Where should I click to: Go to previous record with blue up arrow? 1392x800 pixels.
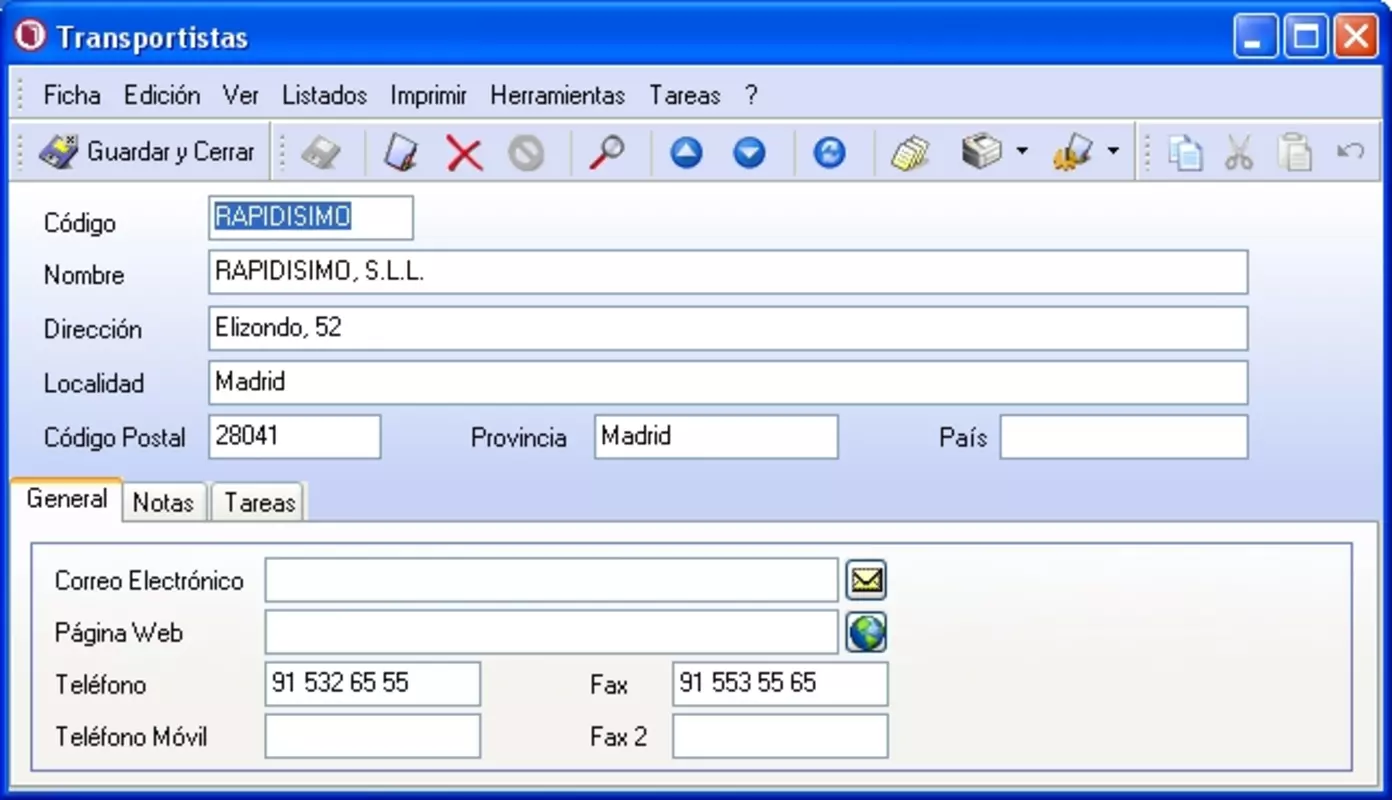click(686, 153)
